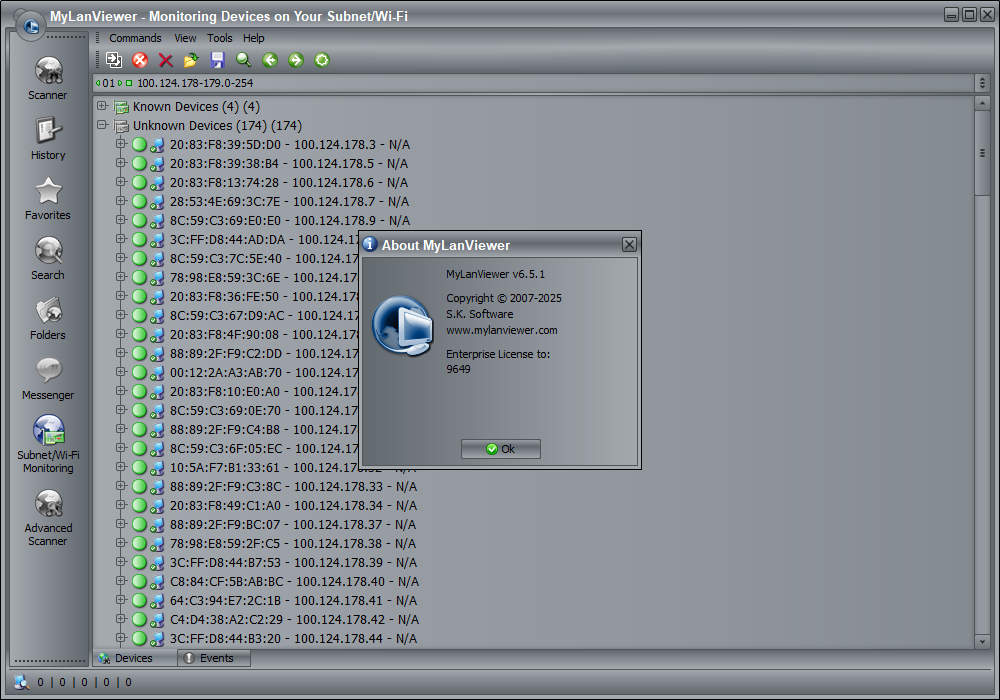
Task: Select row 20:83:F8:49:C1:A0 - 100.124.178.34
Action: coord(293,506)
